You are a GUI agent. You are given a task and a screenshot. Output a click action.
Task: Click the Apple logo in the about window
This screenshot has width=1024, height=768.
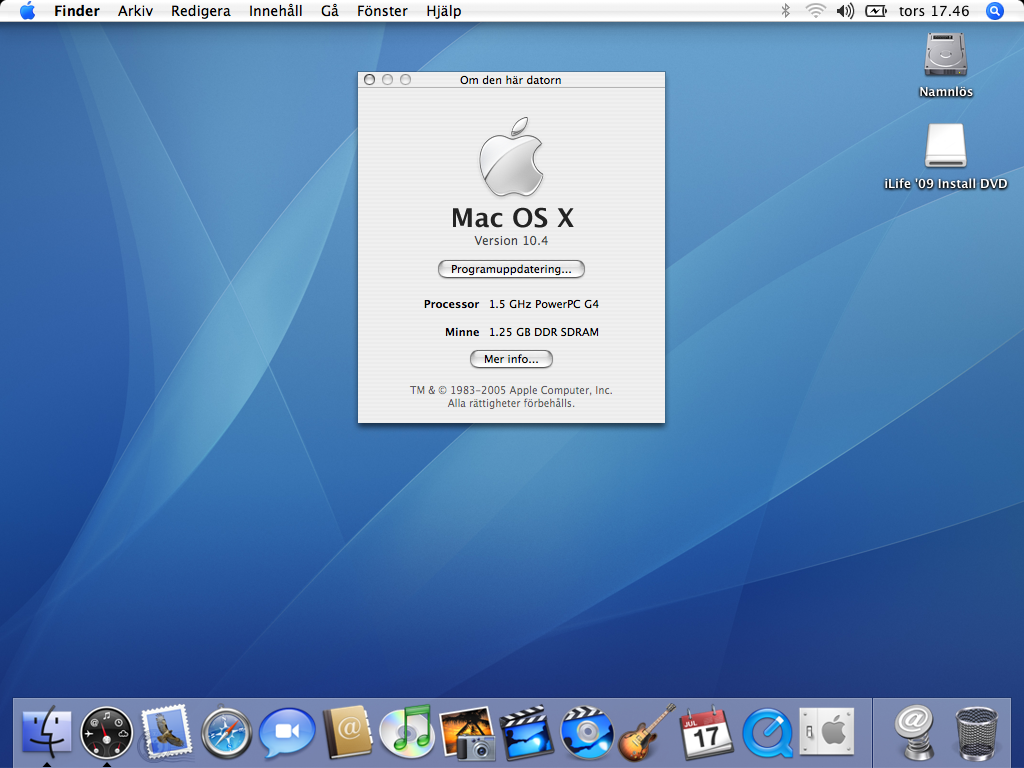(511, 157)
